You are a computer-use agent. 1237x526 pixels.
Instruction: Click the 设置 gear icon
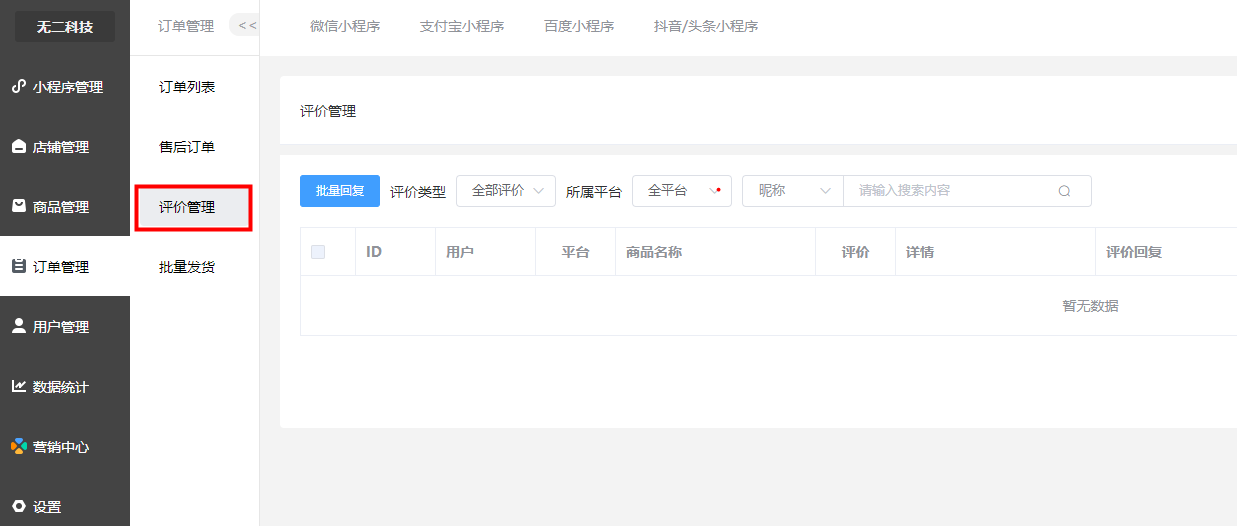18,506
